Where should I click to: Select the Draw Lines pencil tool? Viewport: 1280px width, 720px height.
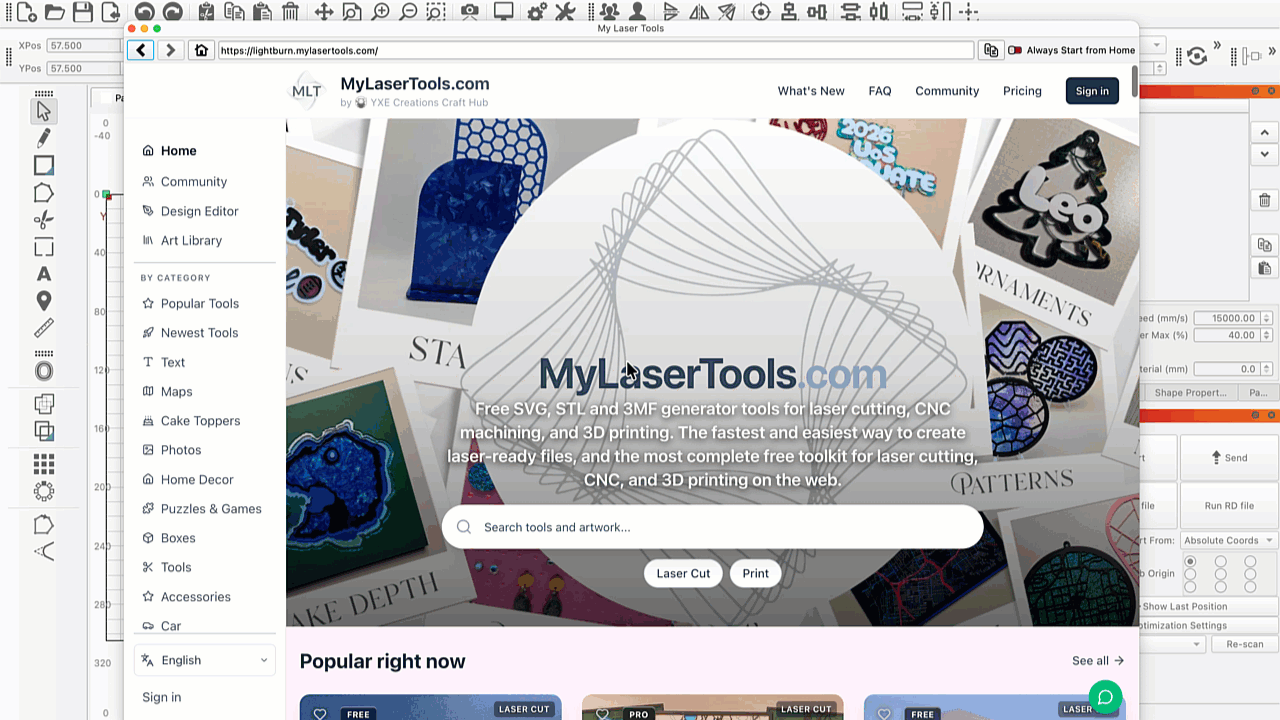[x=44, y=138]
